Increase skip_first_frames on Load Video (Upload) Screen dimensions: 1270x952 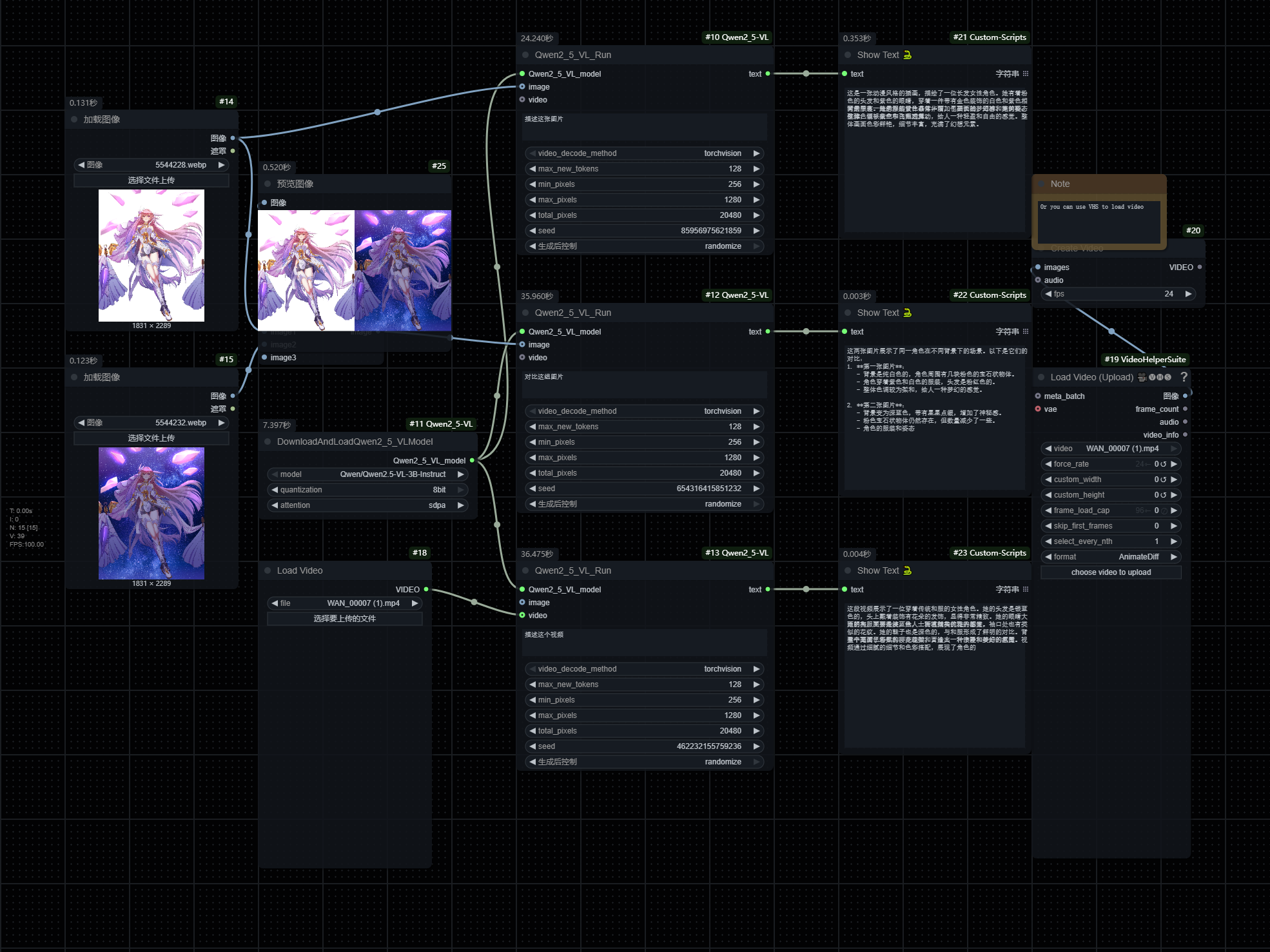coord(1174,526)
